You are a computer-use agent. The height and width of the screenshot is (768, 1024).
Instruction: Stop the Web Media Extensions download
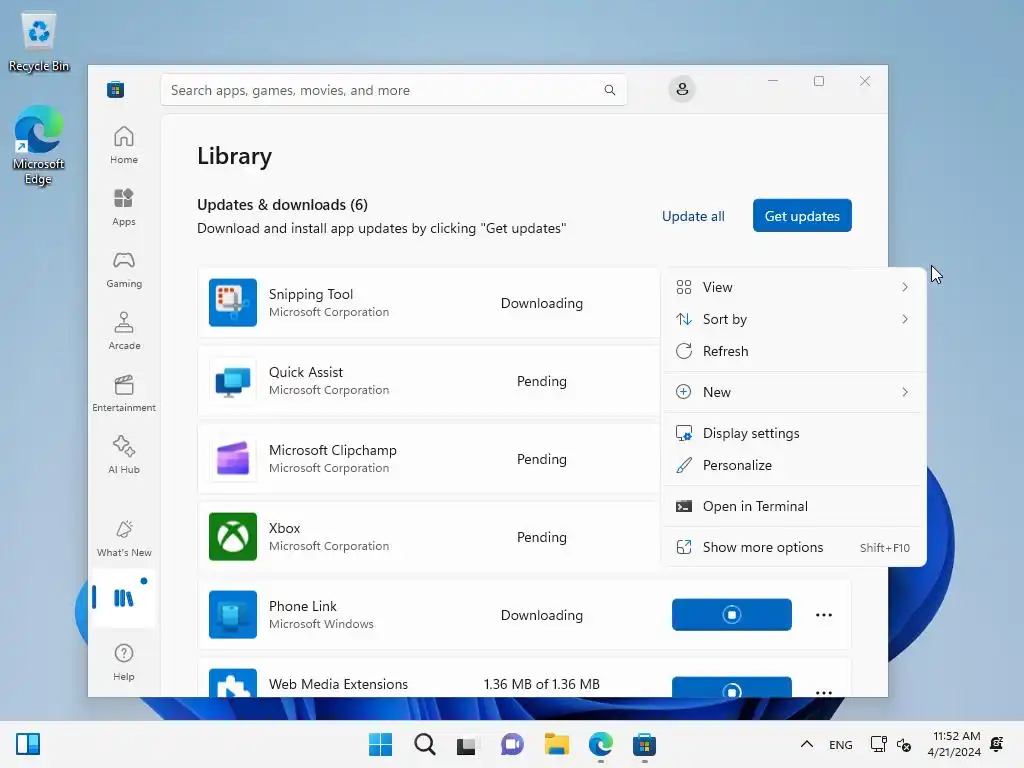731,687
